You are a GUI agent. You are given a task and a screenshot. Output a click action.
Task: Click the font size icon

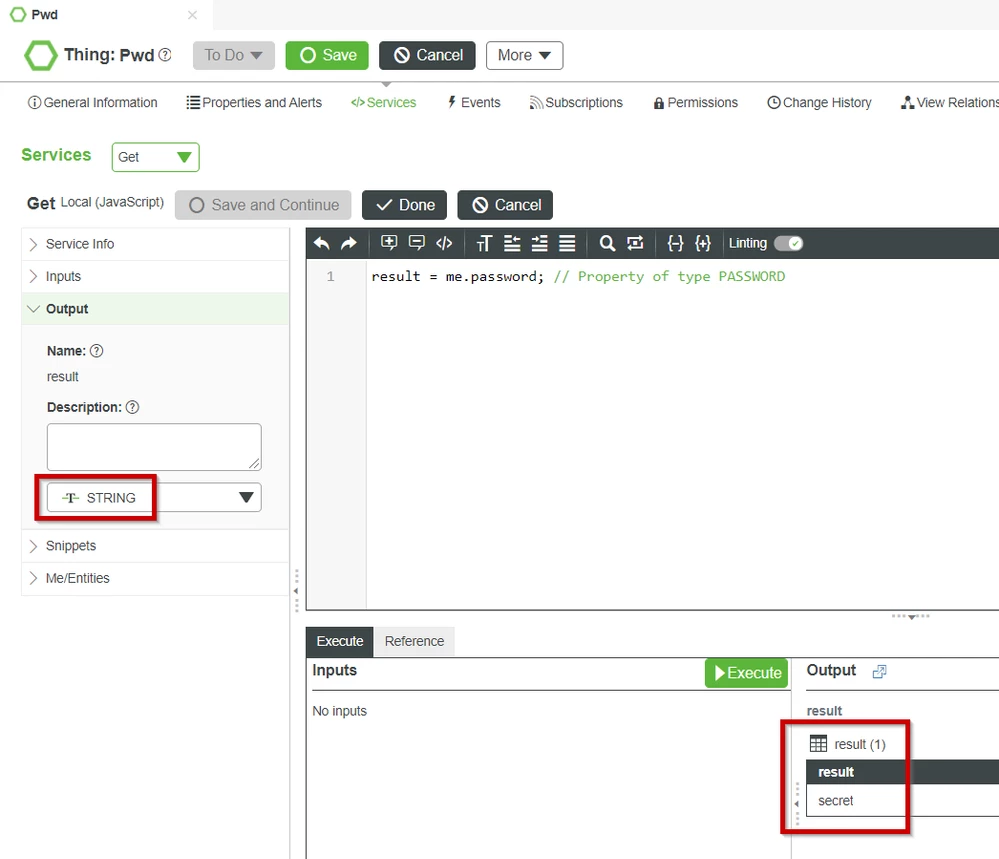pyautogui.click(x=484, y=243)
